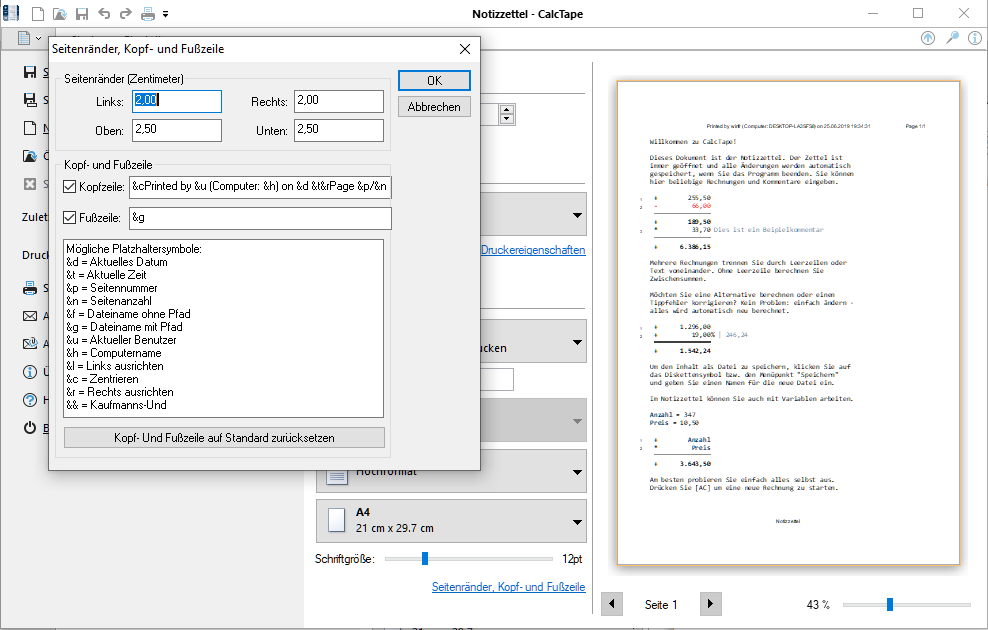Click the blue upward arrow icon at top right
Screen dimensions: 988x630
click(929, 38)
